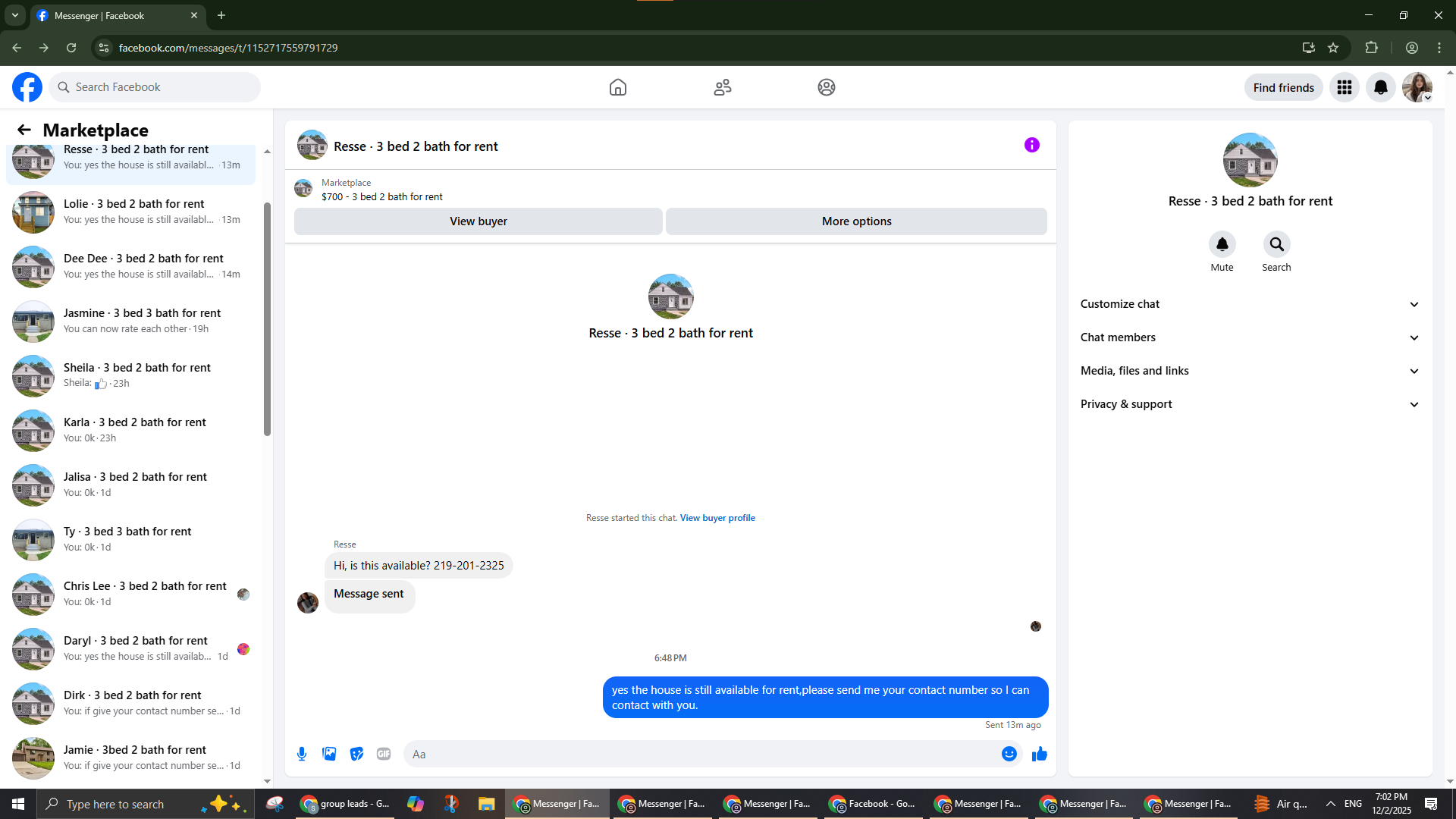This screenshot has height=819, width=1456.
Task: Open the emoji picker in message box
Action: [x=1009, y=754]
